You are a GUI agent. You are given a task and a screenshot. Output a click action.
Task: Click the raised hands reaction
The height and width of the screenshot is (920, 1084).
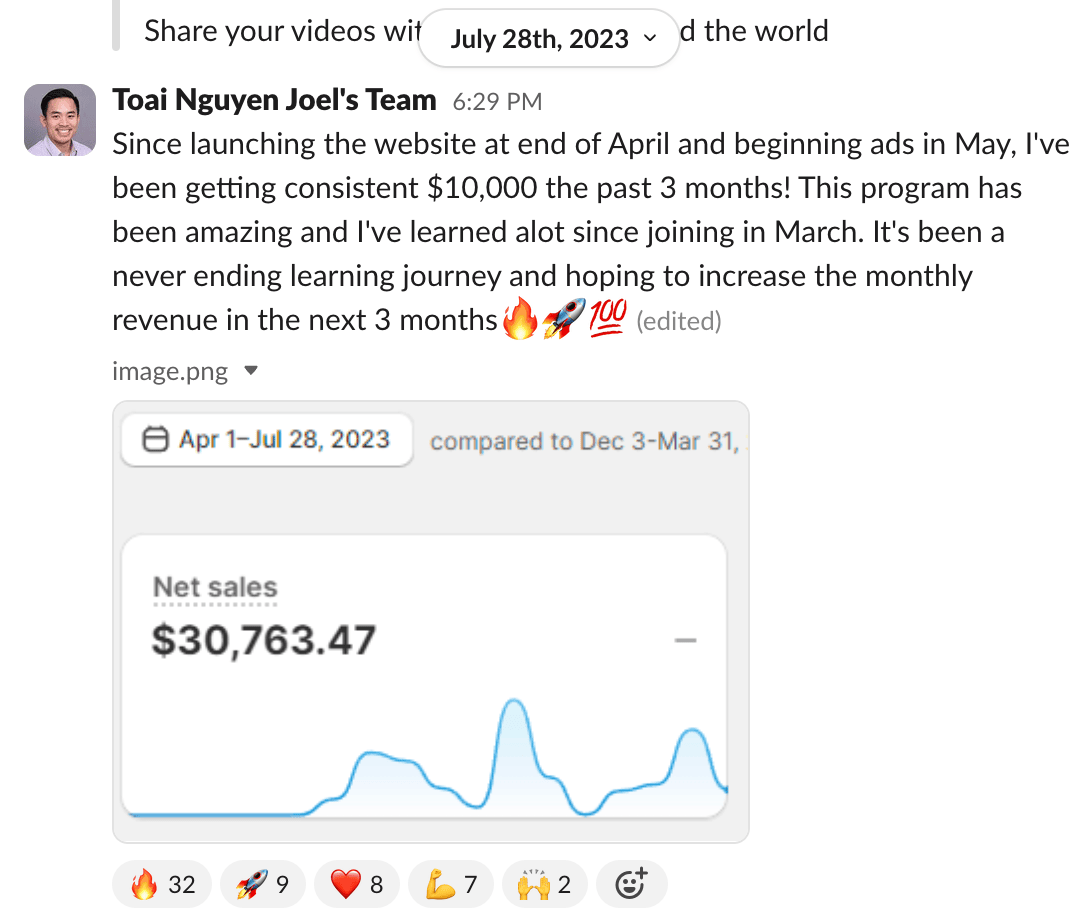[544, 884]
